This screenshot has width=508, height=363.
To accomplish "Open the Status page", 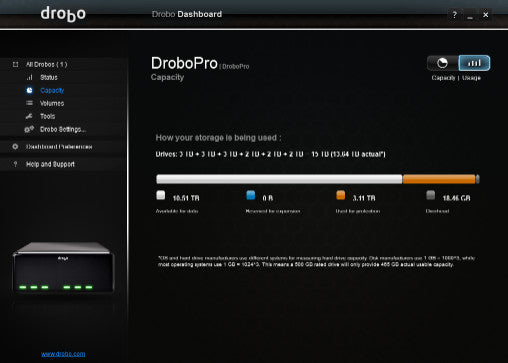I will tap(49, 77).
